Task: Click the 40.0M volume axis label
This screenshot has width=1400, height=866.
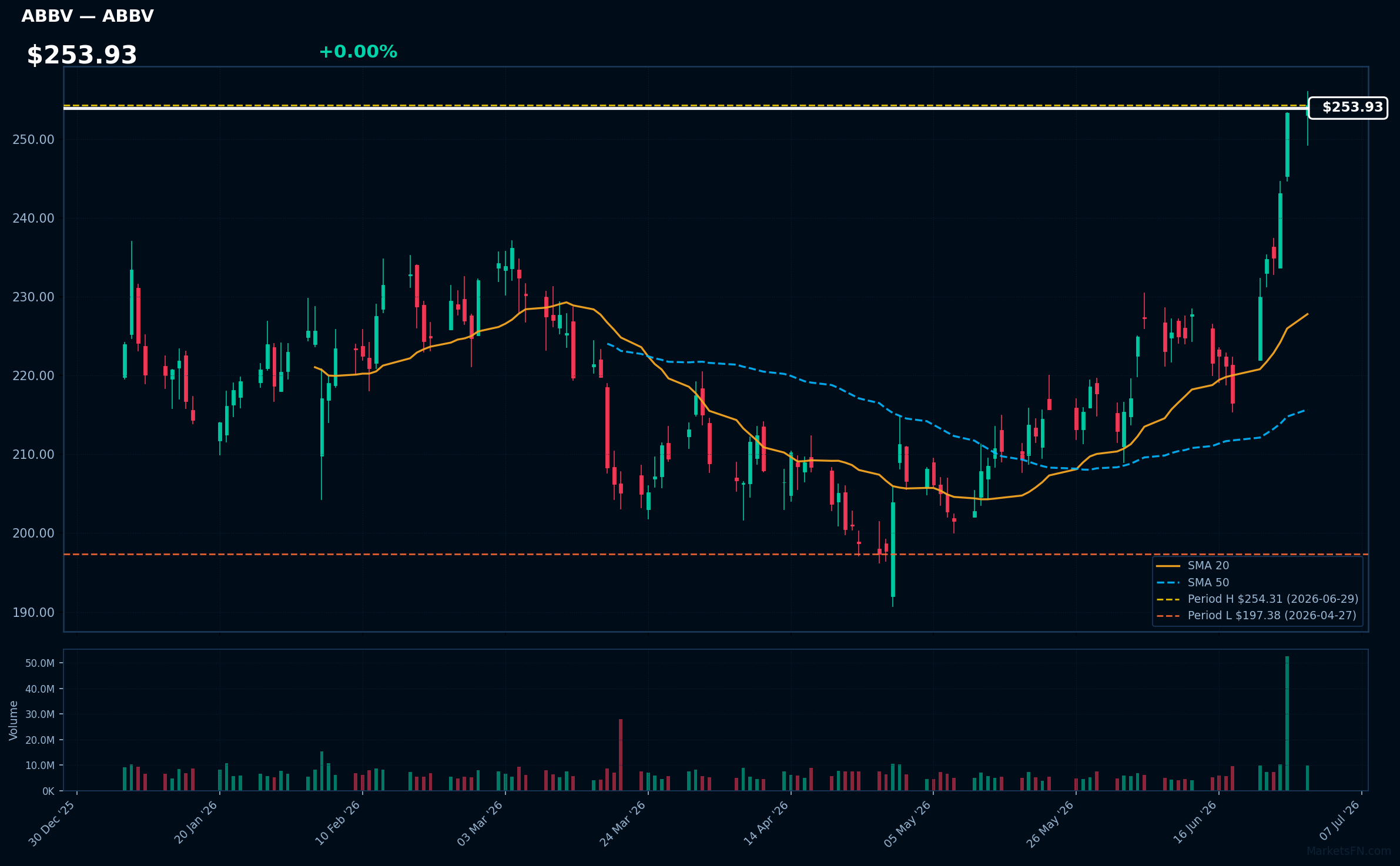Action: (39, 689)
